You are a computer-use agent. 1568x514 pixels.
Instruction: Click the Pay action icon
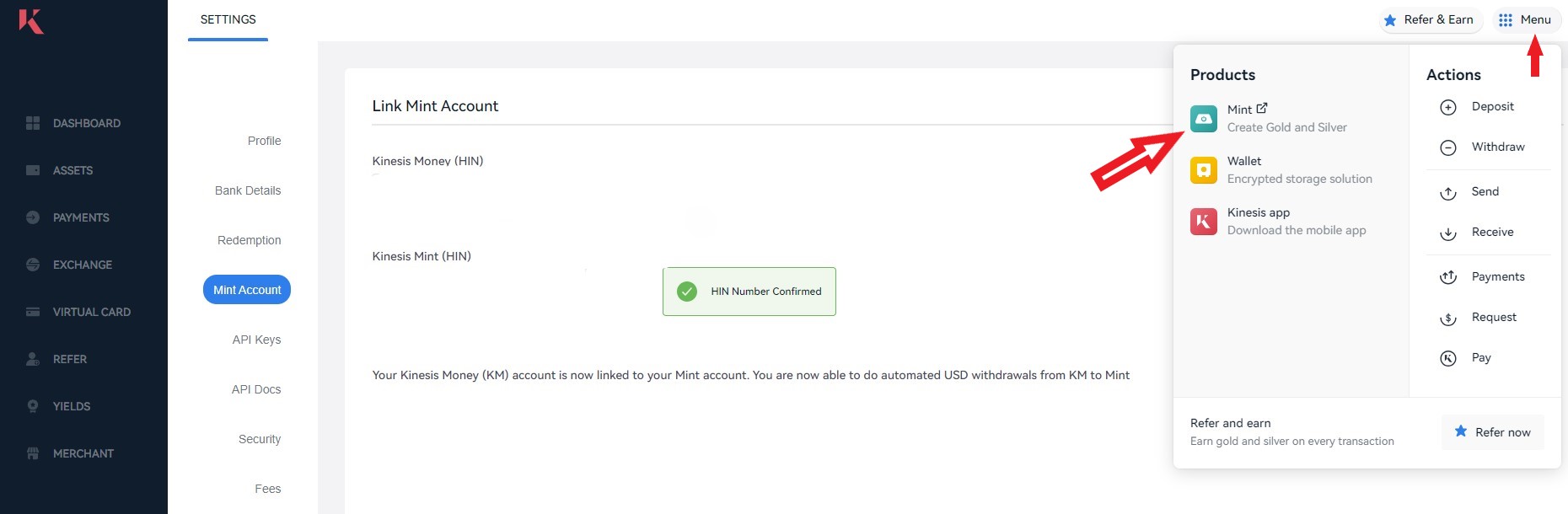click(x=1448, y=358)
